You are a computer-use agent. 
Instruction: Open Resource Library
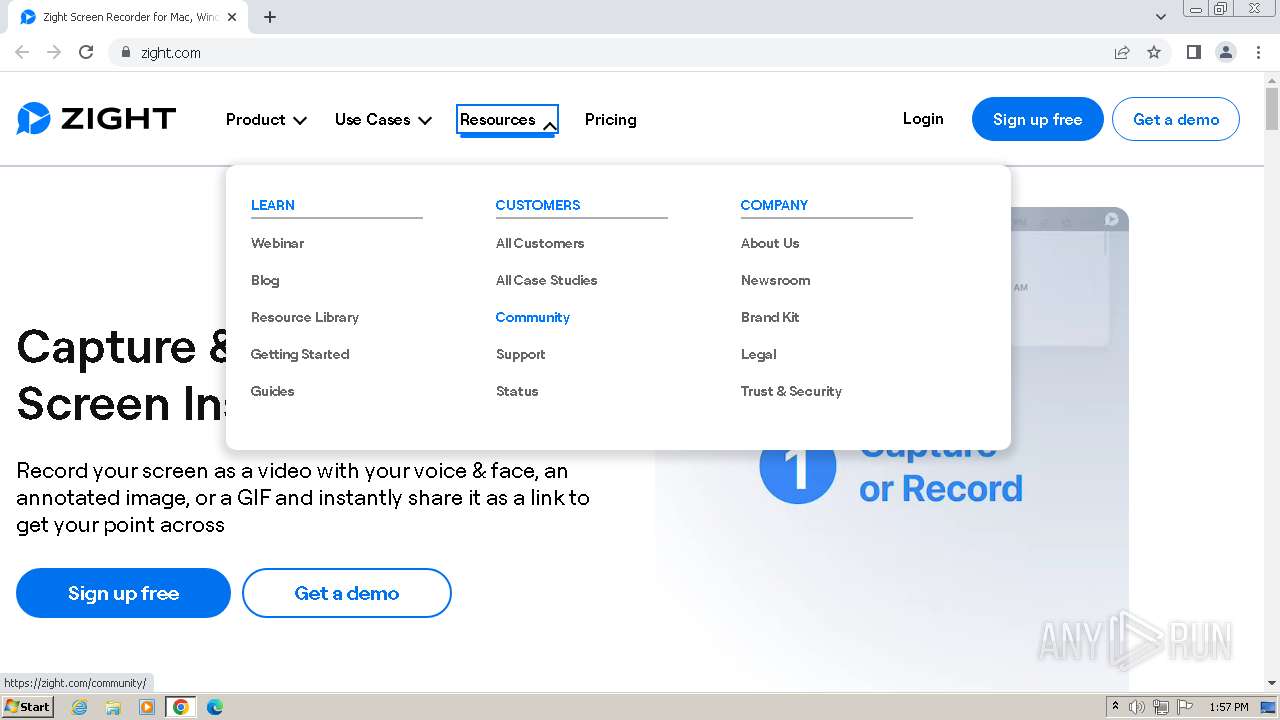[305, 317]
